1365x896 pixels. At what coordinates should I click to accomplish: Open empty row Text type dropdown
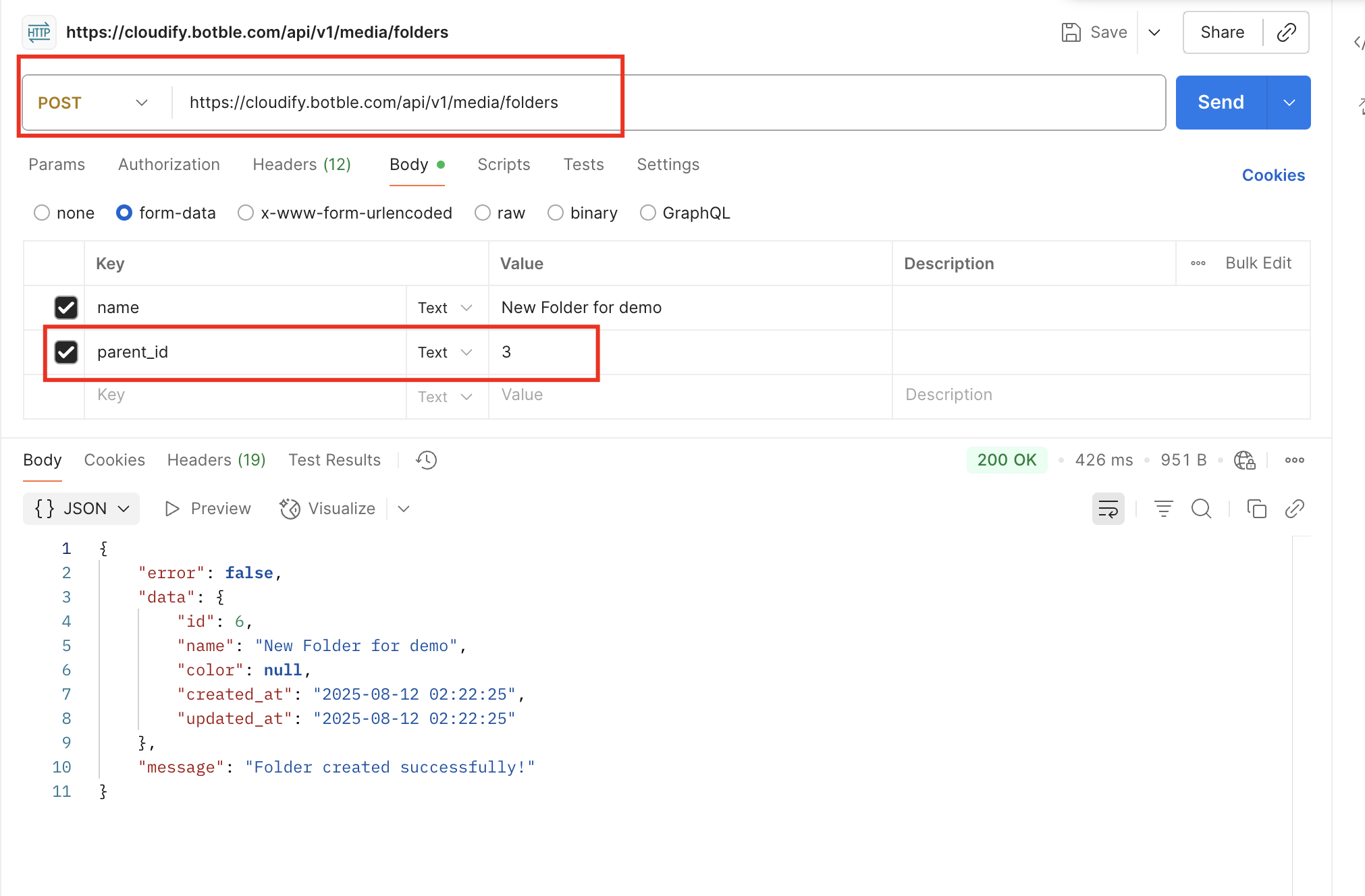tap(446, 397)
